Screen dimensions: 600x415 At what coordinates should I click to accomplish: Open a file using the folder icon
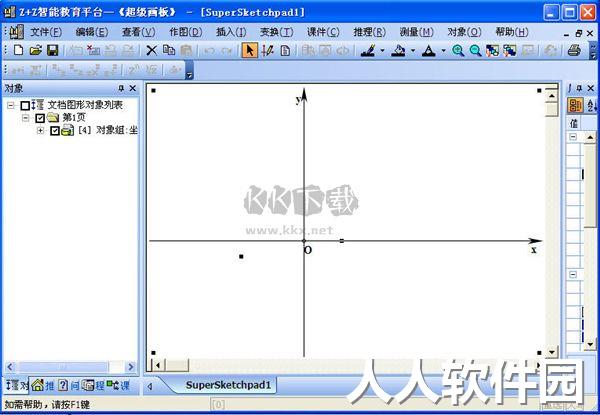click(x=36, y=50)
